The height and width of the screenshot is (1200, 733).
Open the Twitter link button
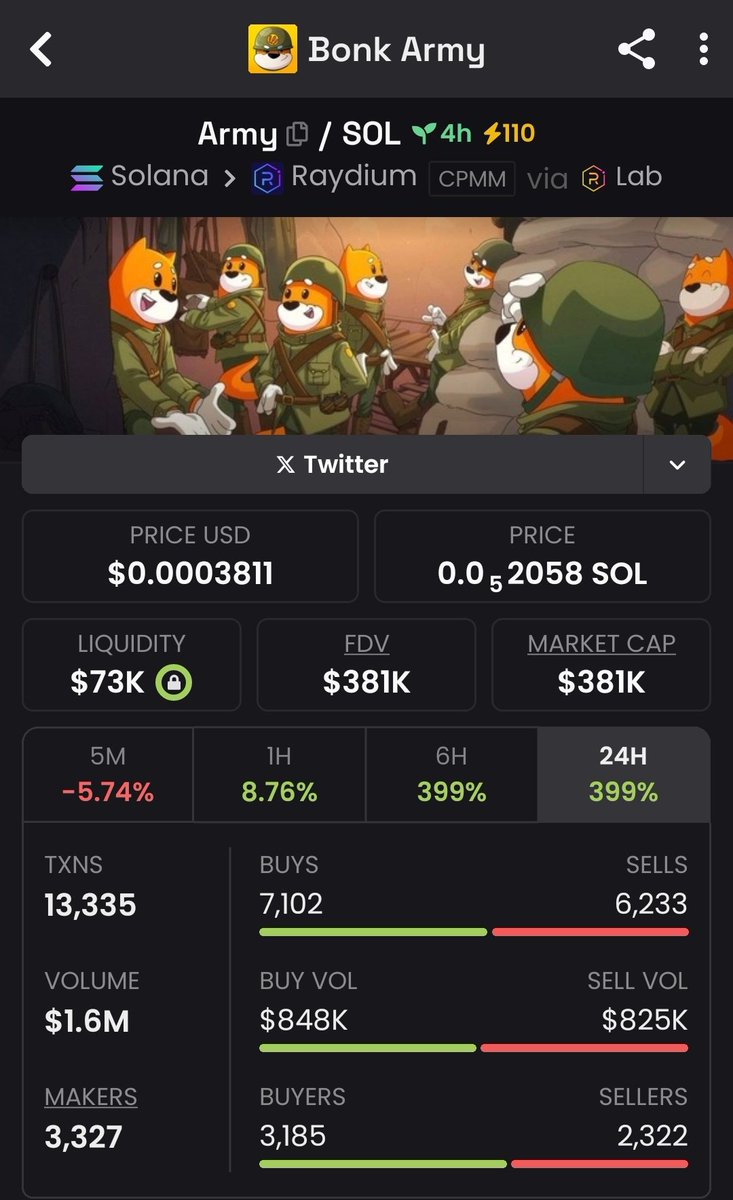click(332, 464)
